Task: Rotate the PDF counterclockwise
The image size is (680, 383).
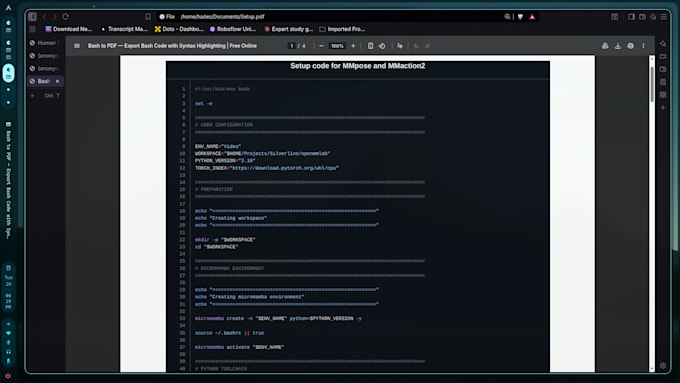Action: pyautogui.click(x=382, y=46)
